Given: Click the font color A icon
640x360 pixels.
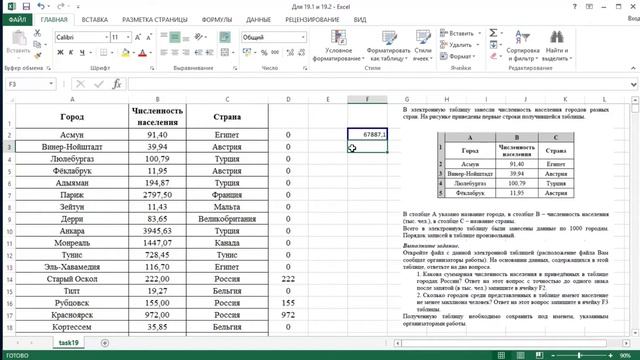Looking at the screenshot, I should 142,52.
